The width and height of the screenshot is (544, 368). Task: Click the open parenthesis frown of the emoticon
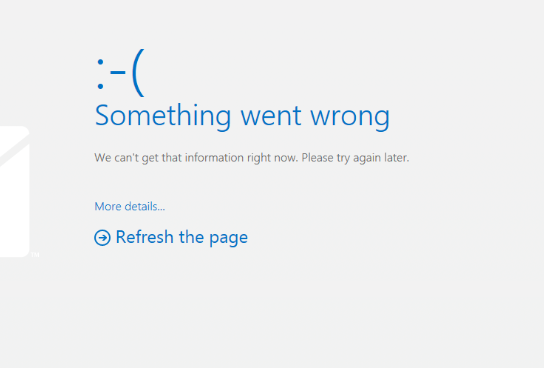[138, 72]
